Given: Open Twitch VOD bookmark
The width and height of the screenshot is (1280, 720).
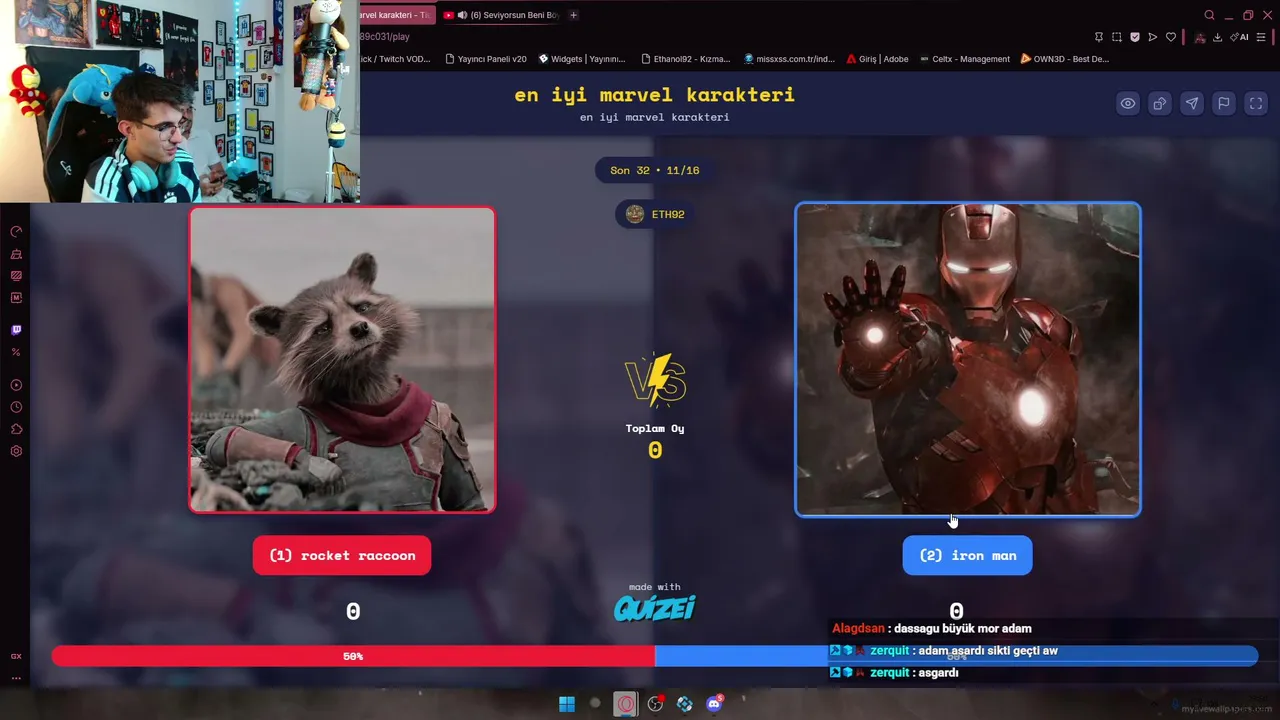Looking at the screenshot, I should pyautogui.click(x=396, y=59).
